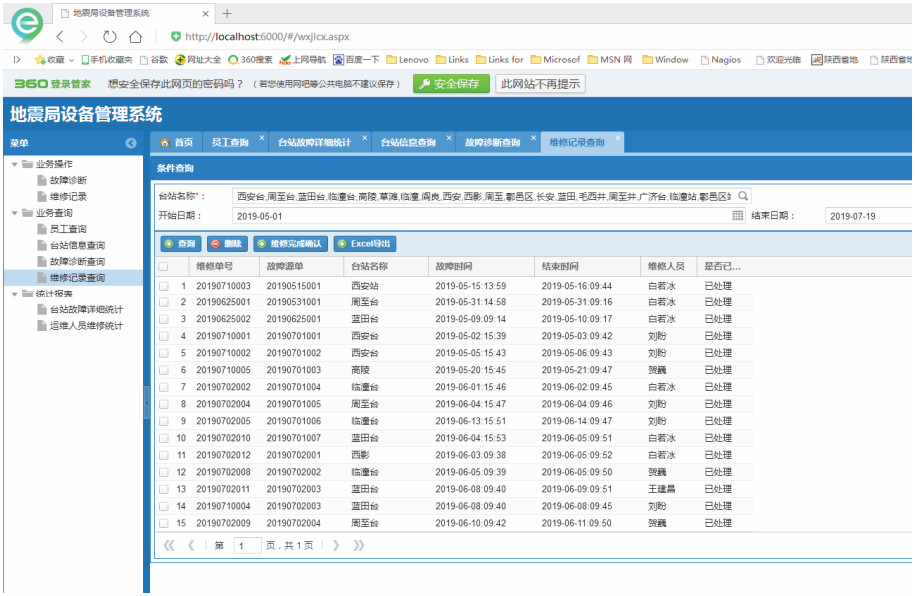Collapse the 业务查询 tree node
Viewport: 916px width, 596px height.
(x=15, y=213)
